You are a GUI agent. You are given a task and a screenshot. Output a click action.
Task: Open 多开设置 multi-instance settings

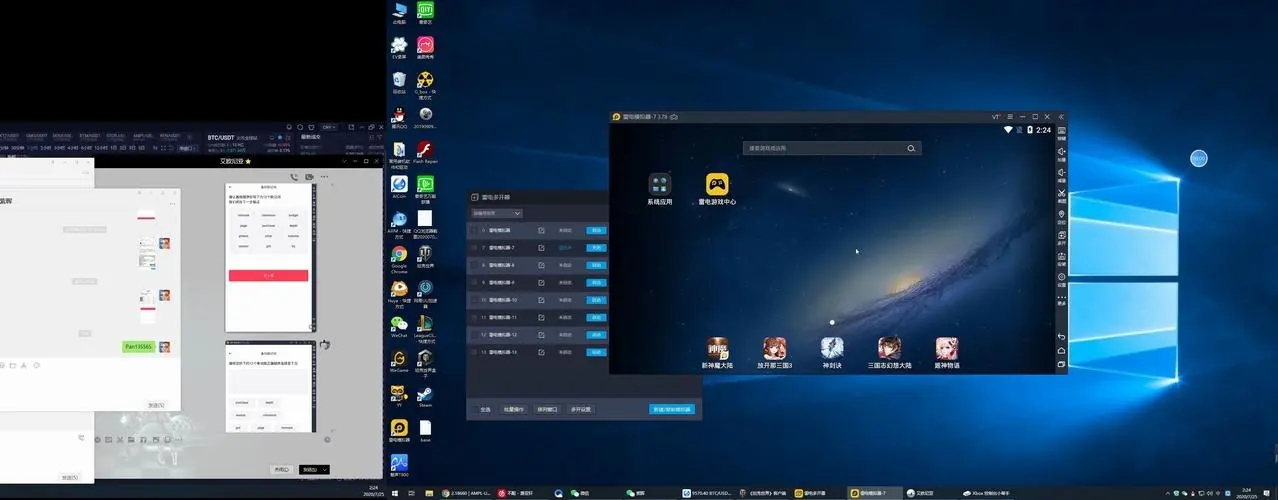[x=580, y=409]
